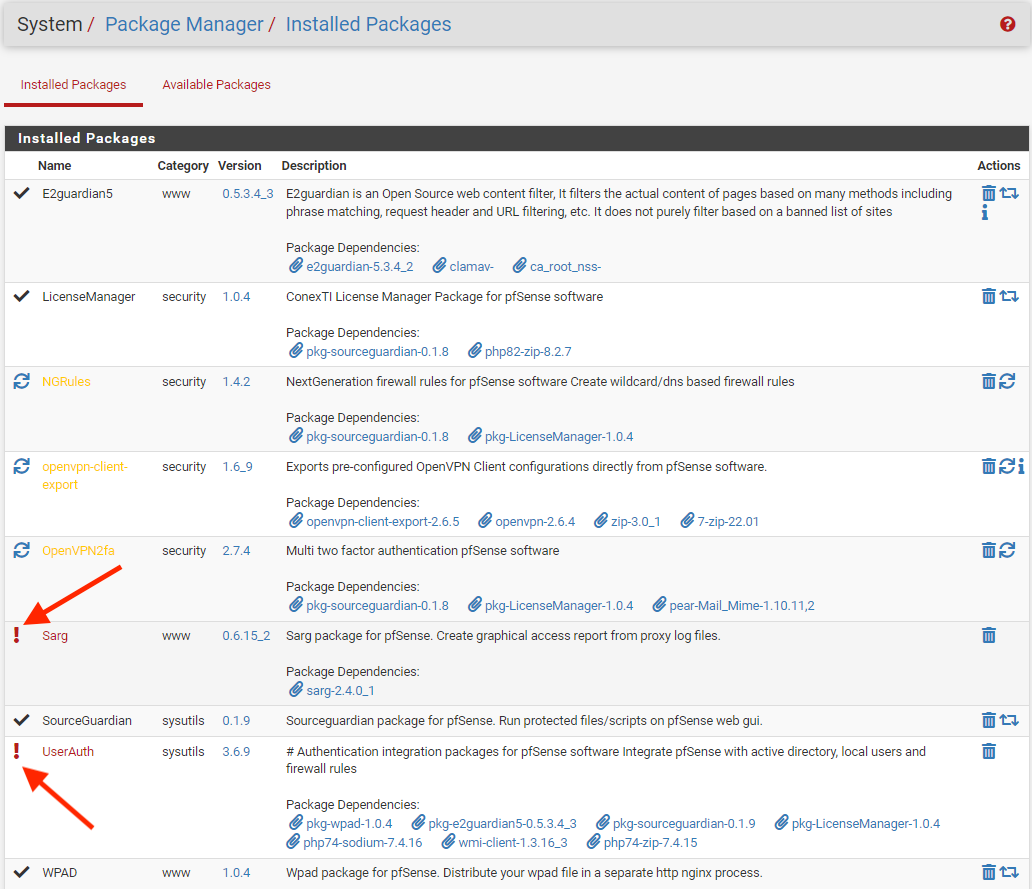Update the NGRules package in the Actions column

pyautogui.click(x=1007, y=381)
